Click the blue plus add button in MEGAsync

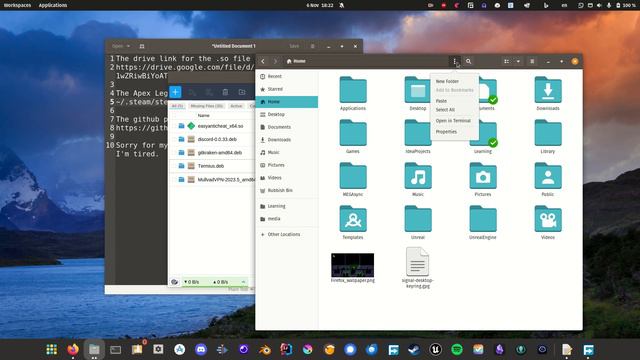[176, 92]
